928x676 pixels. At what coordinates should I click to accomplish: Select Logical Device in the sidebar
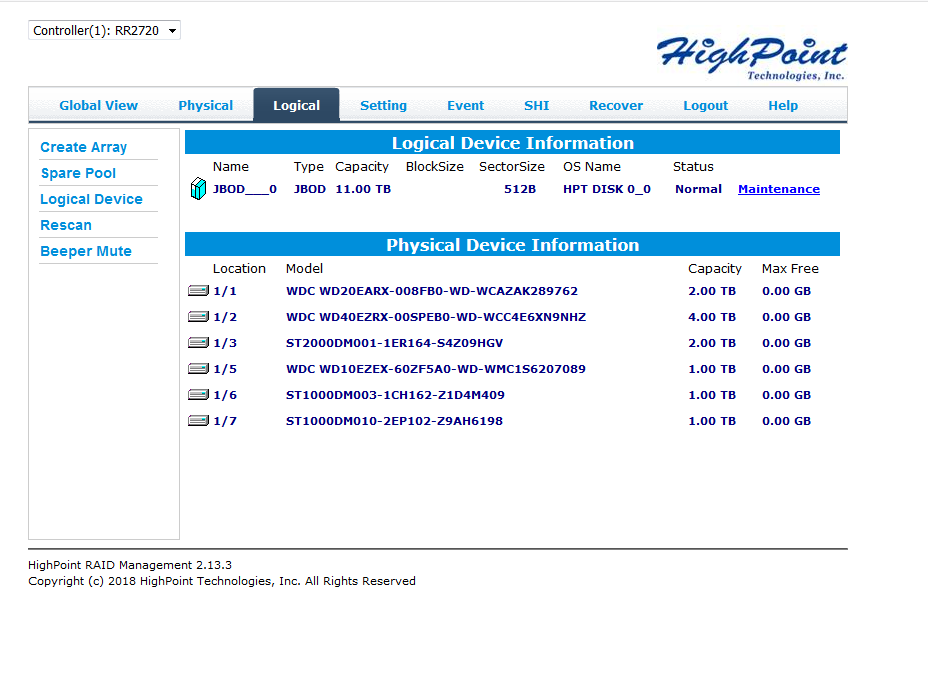pyautogui.click(x=91, y=199)
